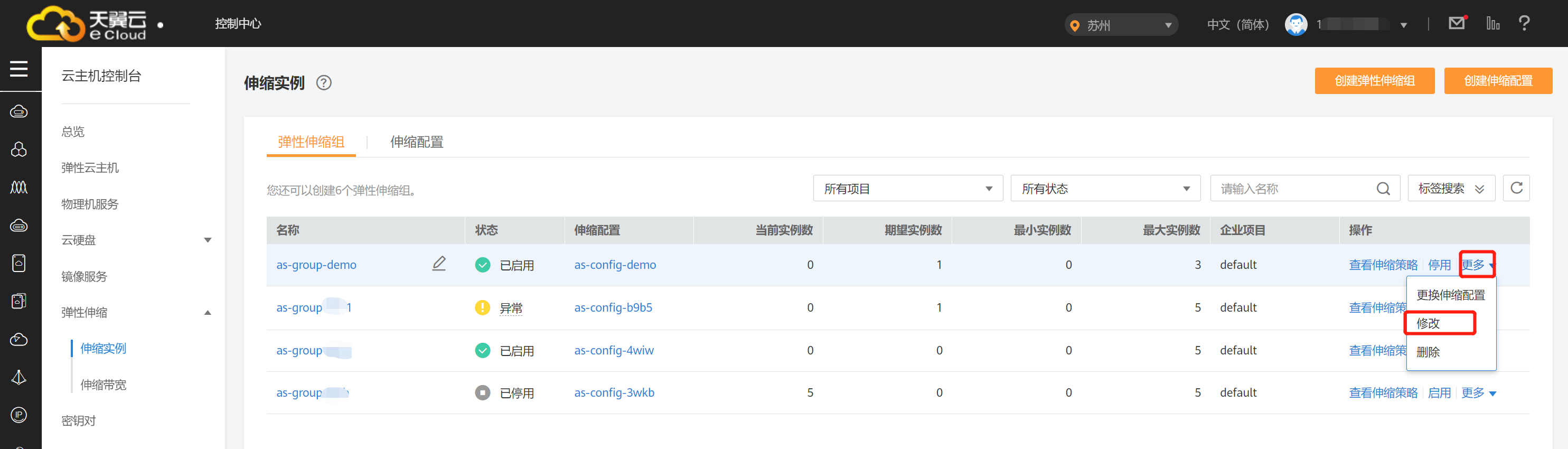1568x449 pixels.
Task: Go to 物理机服务 in the sidebar
Action: pos(89,204)
